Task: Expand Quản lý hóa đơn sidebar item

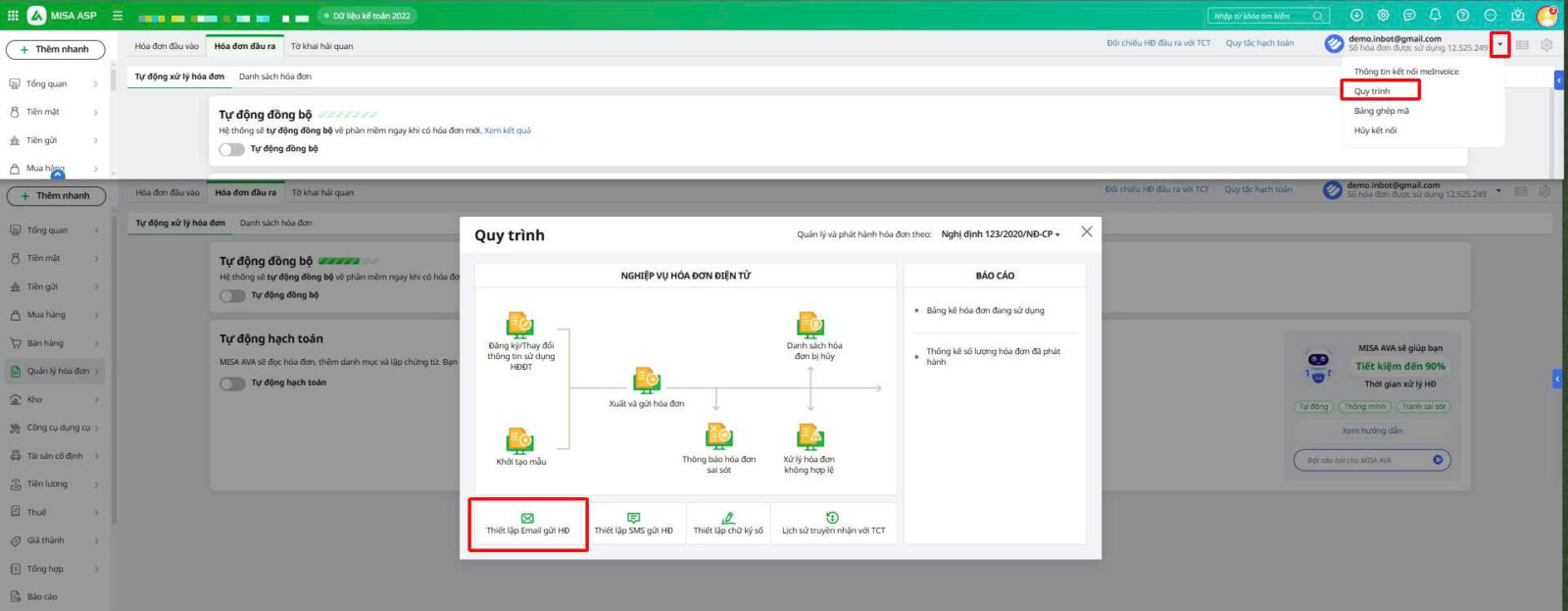Action: tap(57, 372)
